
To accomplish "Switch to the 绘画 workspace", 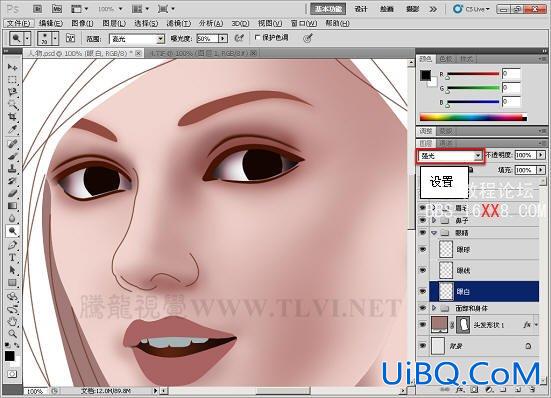I will pos(387,9).
